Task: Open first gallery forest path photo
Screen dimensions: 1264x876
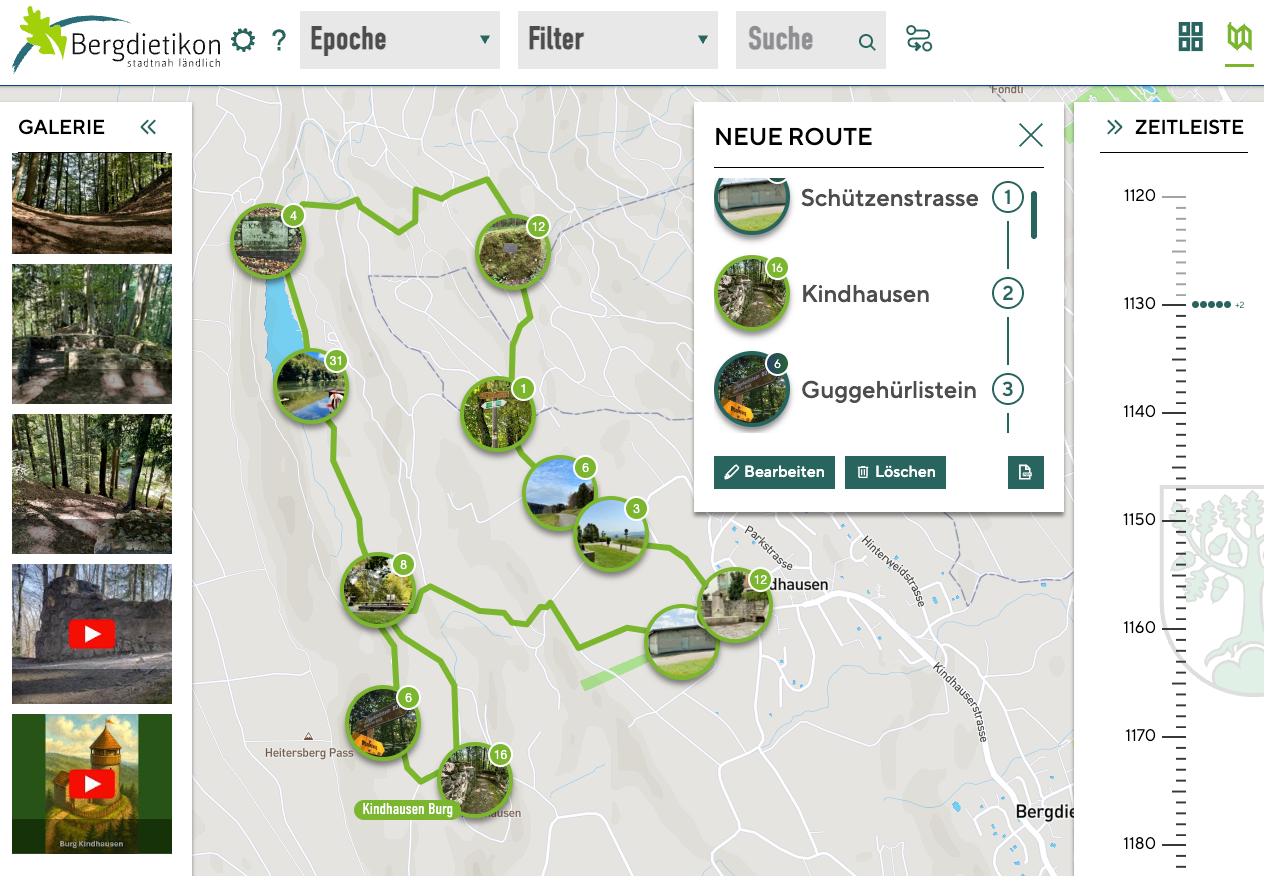Action: coord(92,203)
